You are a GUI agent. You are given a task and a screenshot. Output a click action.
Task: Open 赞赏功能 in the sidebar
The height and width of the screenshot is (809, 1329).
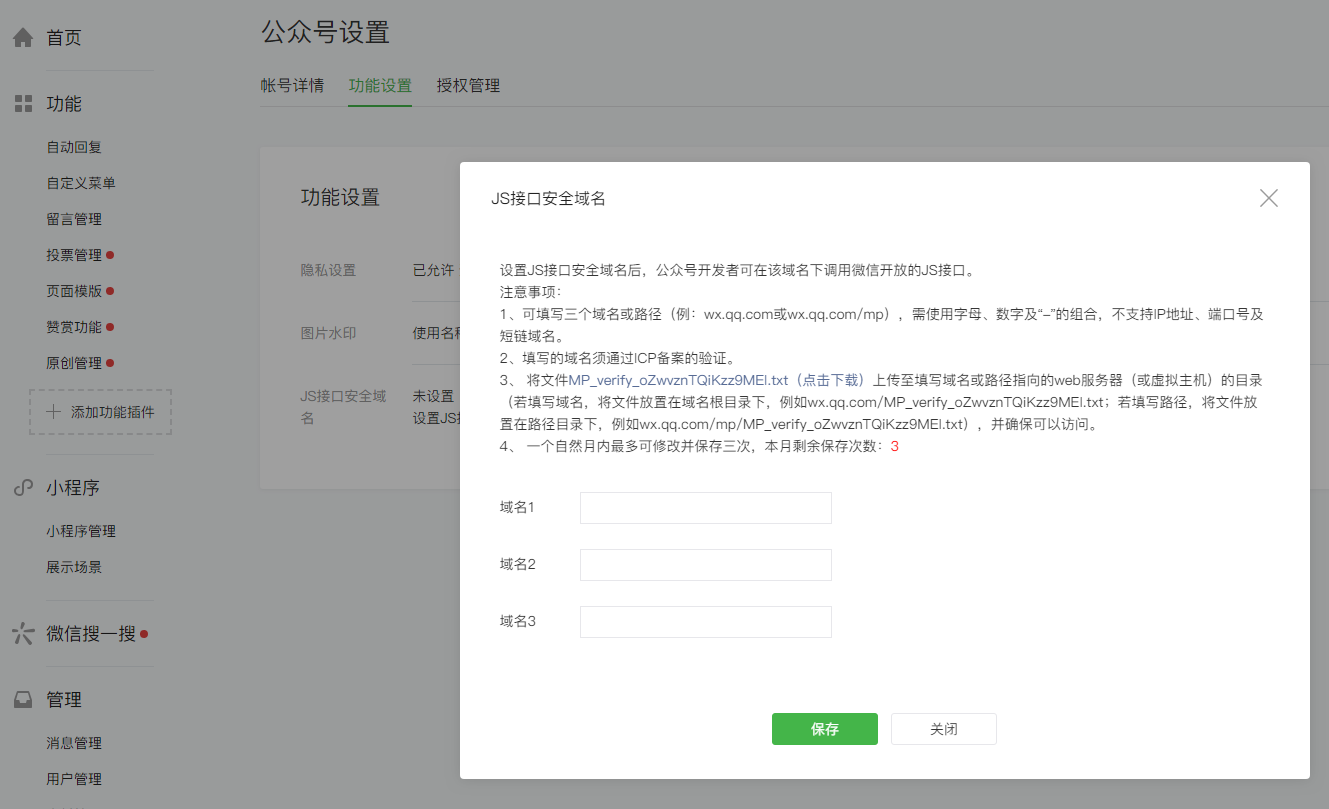pos(74,327)
